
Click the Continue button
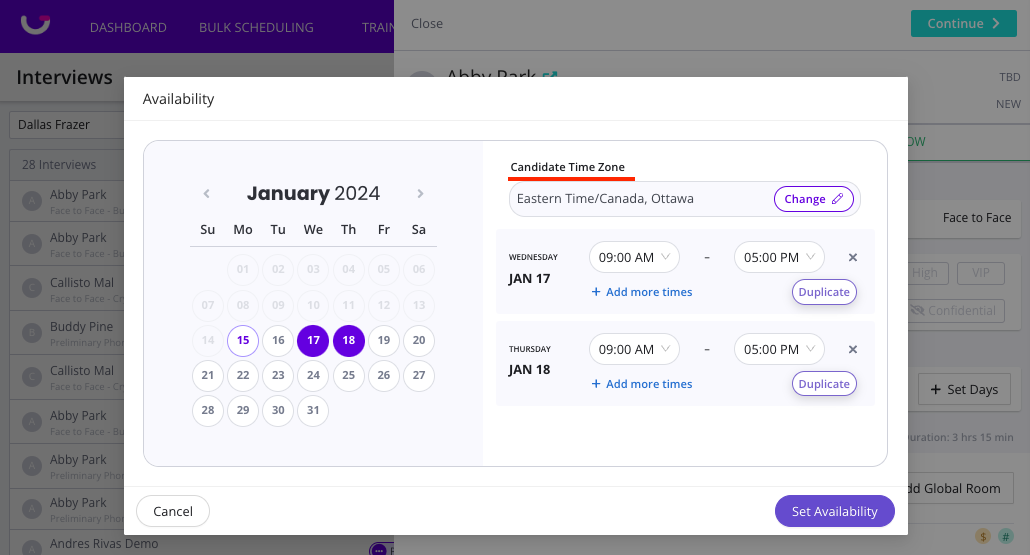click(x=964, y=24)
